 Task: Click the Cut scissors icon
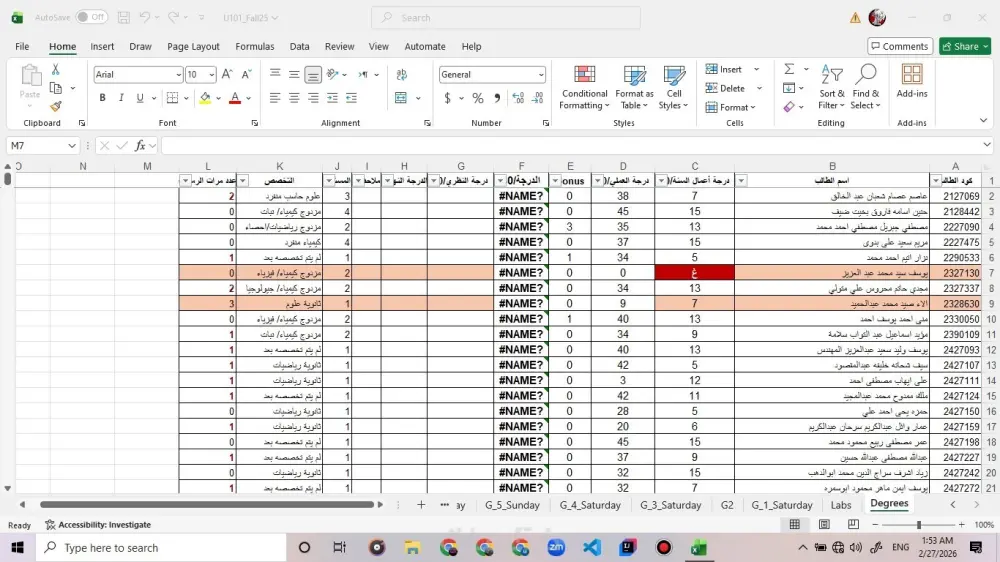tap(55, 70)
